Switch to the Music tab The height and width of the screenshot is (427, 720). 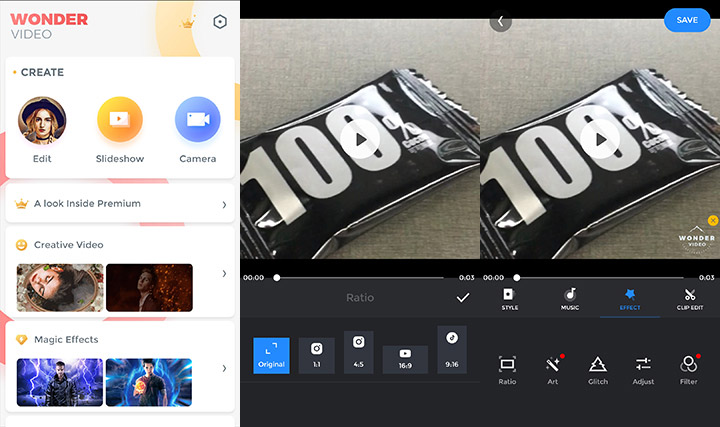[x=569, y=298]
